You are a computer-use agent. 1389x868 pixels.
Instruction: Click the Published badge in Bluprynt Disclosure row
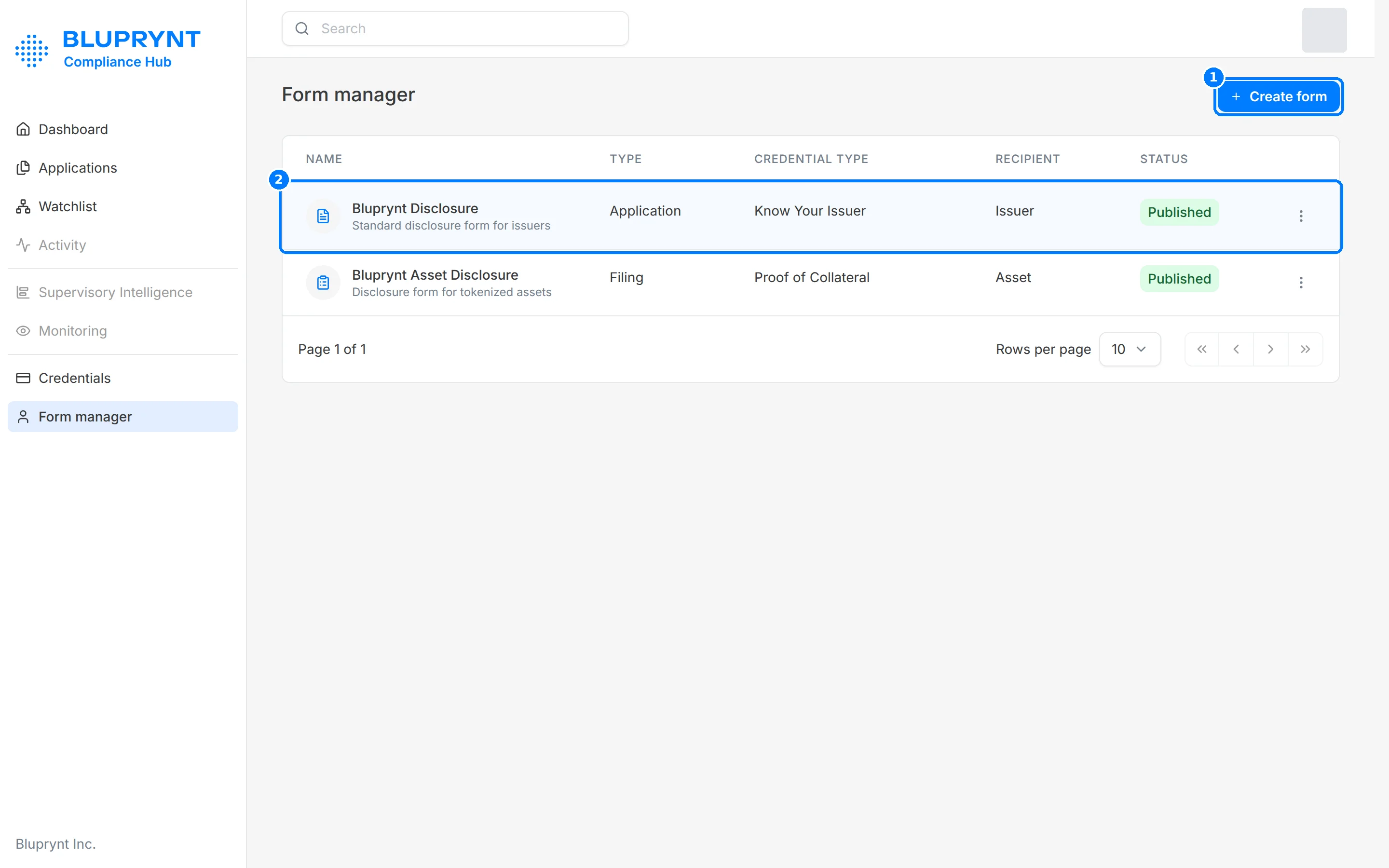(x=1179, y=212)
